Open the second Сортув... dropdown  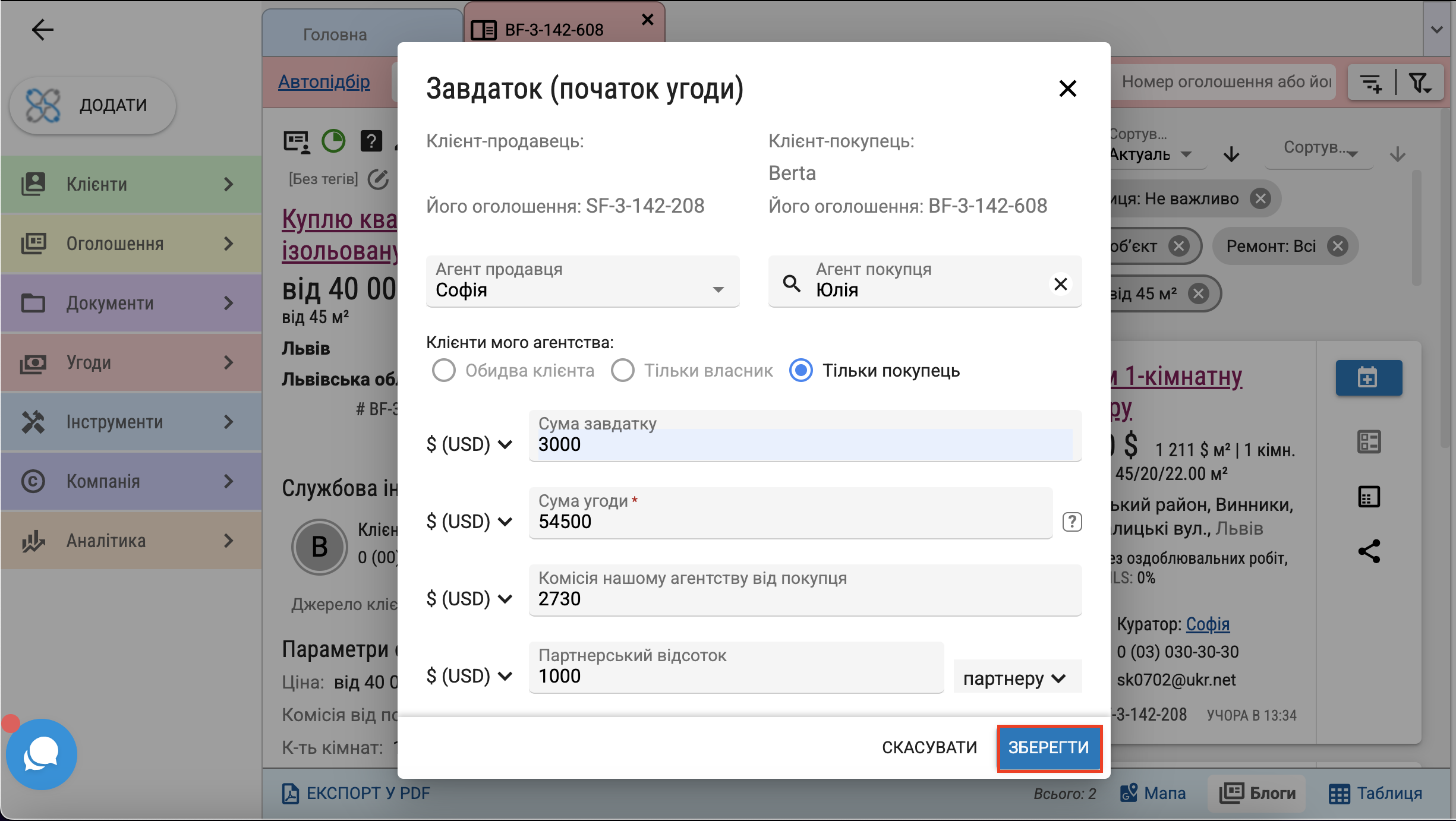[1319, 149]
